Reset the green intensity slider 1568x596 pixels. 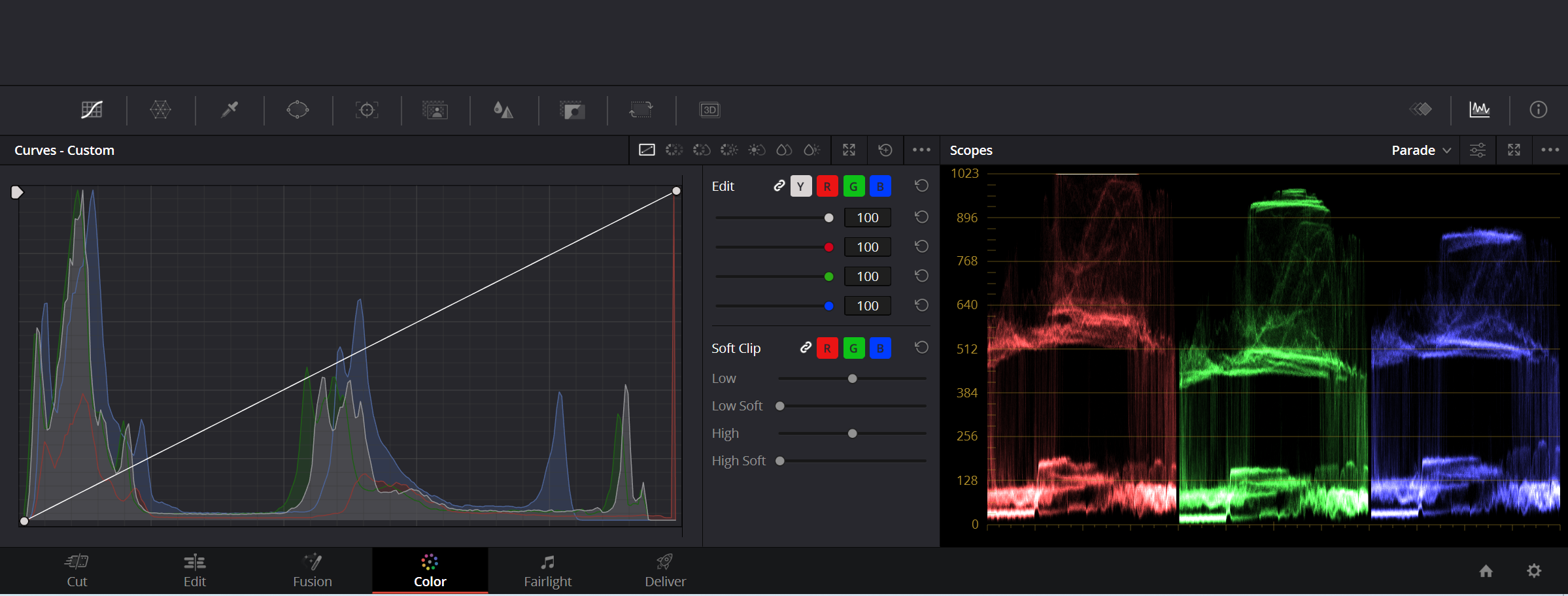pyautogui.click(x=921, y=276)
